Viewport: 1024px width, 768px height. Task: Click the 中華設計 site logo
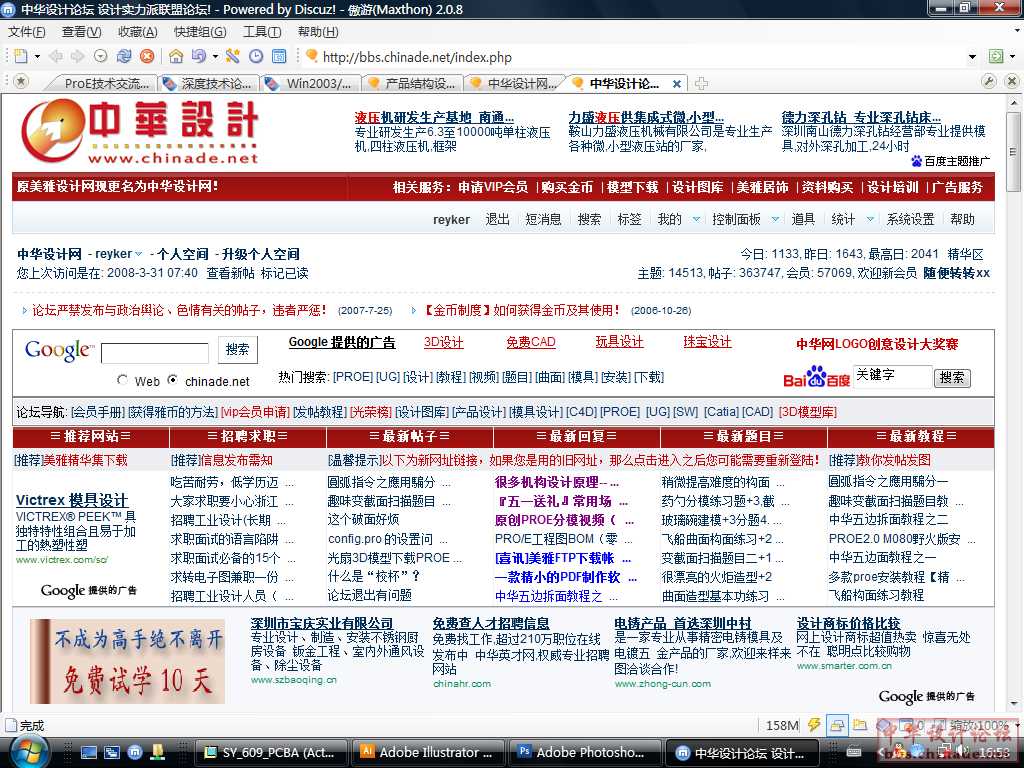[140, 131]
